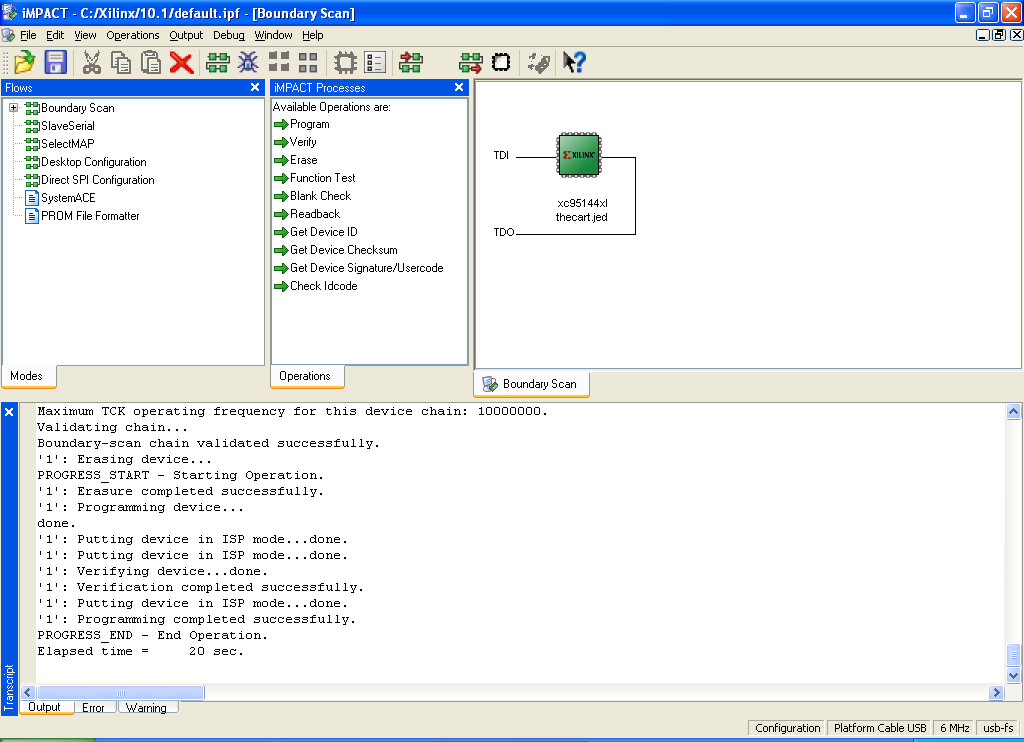The height and width of the screenshot is (742, 1024).
Task: Run the Program operation
Action: point(309,124)
